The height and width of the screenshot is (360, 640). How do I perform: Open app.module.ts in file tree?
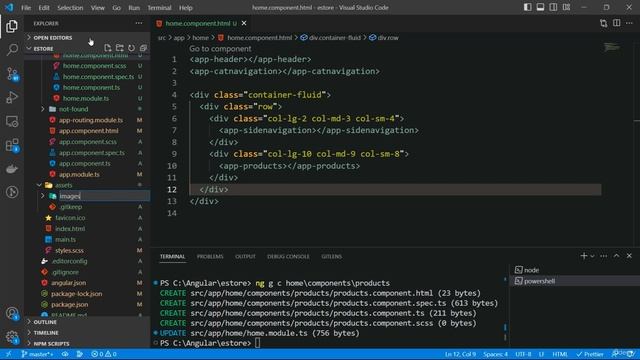[79, 174]
